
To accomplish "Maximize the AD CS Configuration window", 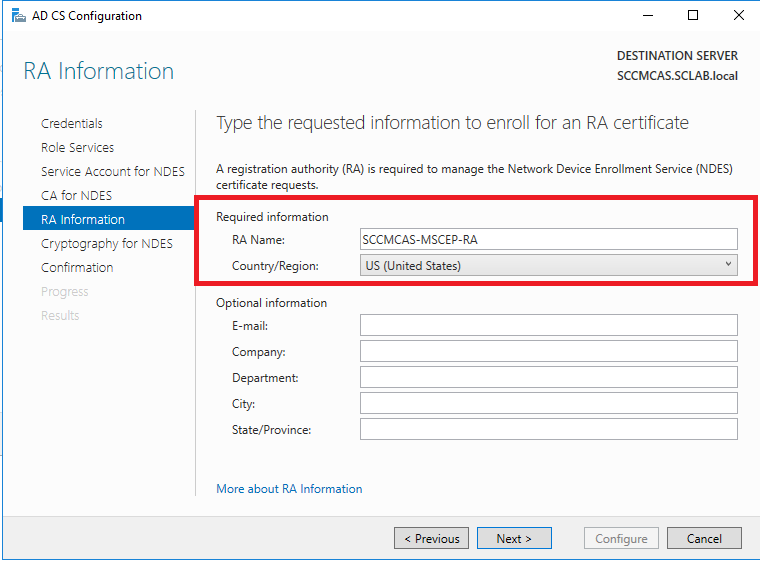I will coord(693,16).
